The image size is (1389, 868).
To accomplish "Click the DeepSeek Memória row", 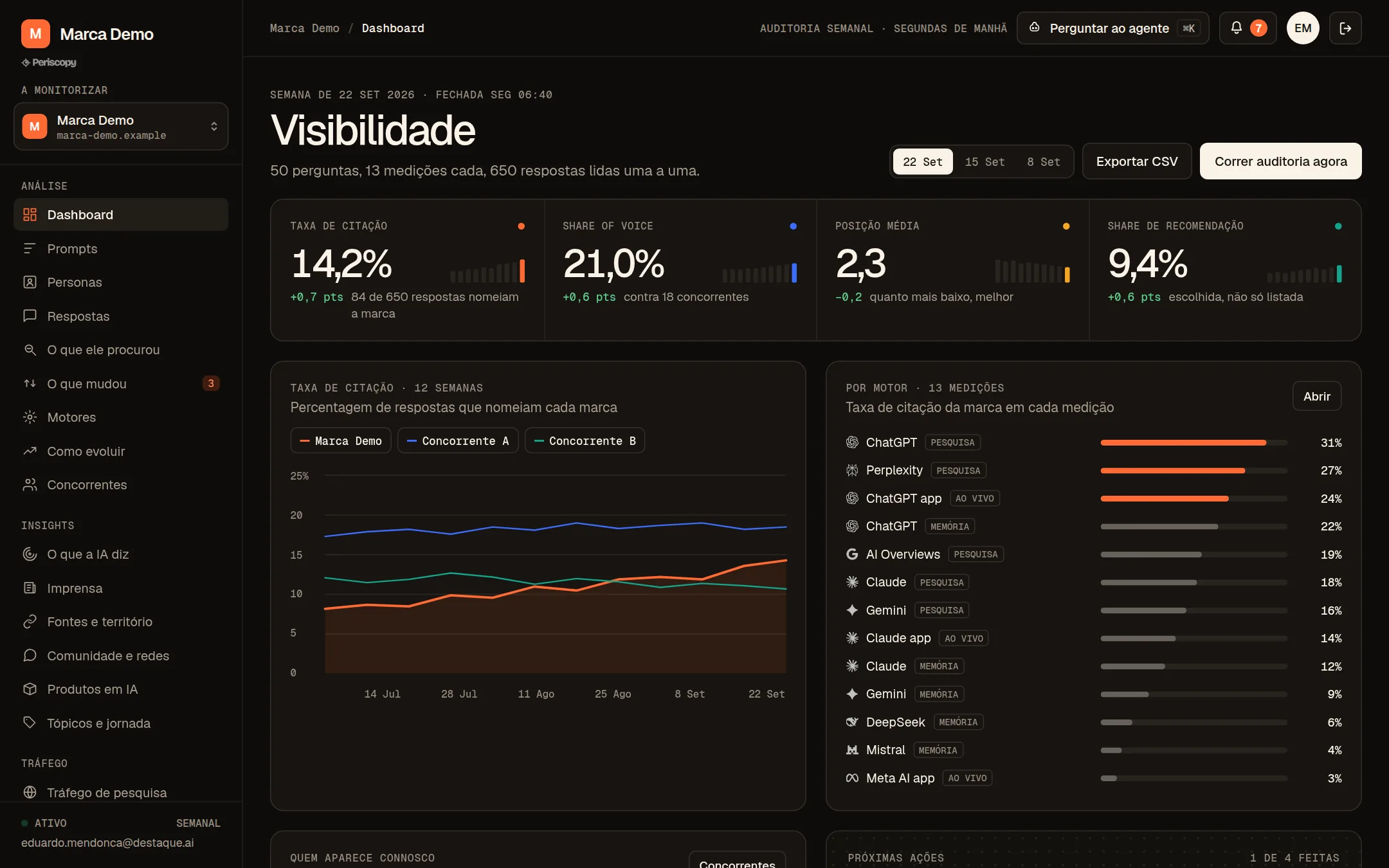I will (x=1093, y=722).
